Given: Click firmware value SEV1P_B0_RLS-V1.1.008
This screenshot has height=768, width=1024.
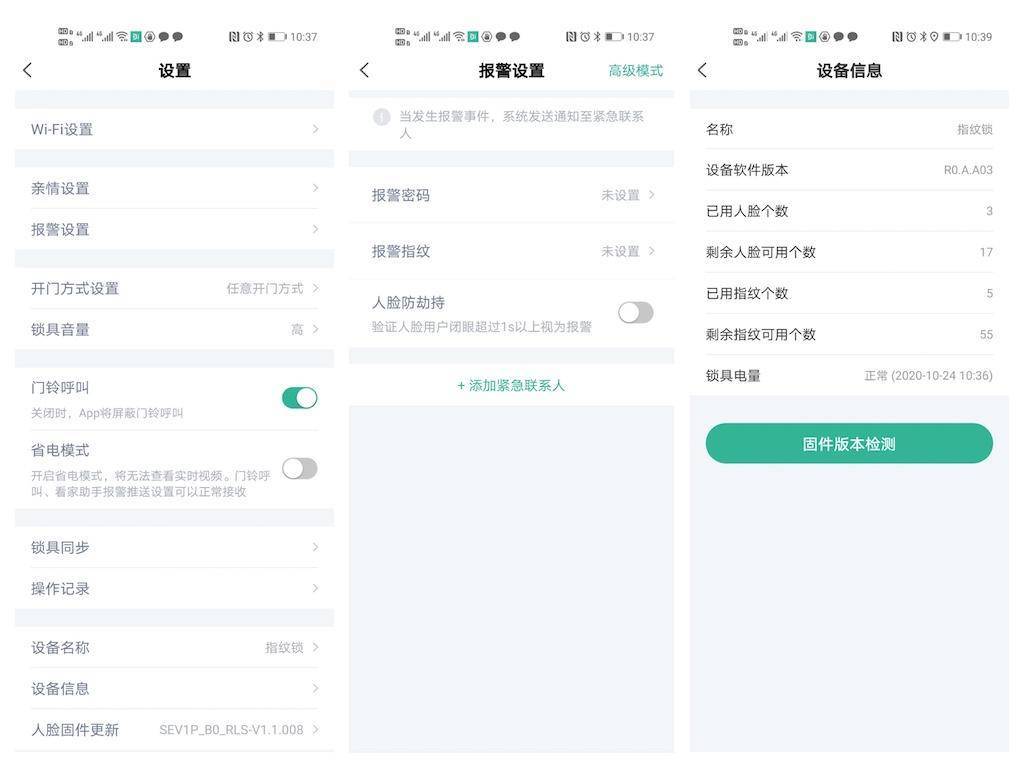Looking at the screenshot, I should pos(231,729).
